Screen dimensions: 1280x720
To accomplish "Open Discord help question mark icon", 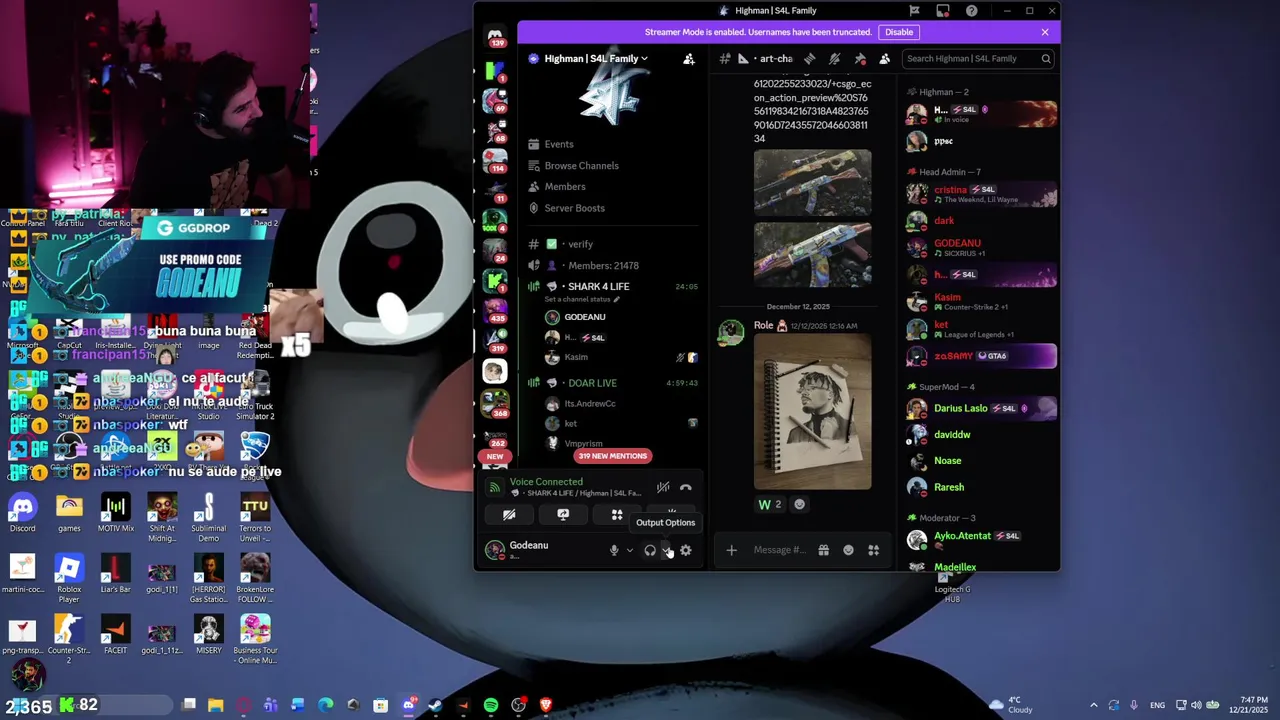I will coord(972,11).
